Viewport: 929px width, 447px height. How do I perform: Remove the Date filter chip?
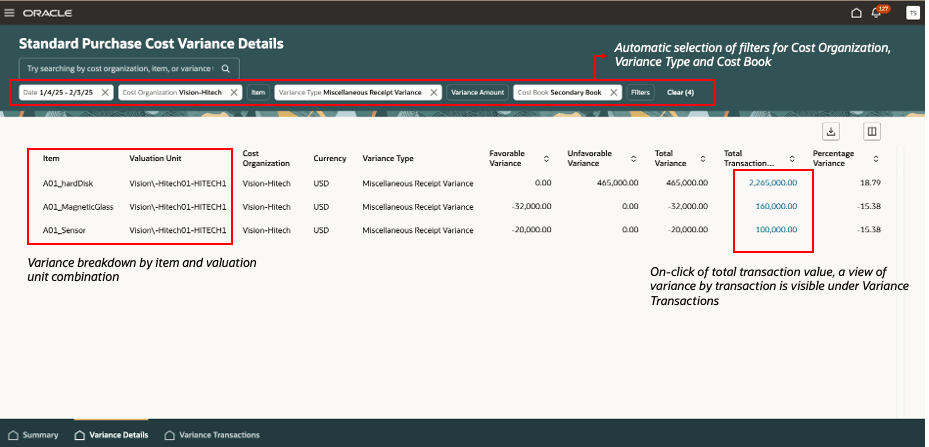click(x=105, y=92)
